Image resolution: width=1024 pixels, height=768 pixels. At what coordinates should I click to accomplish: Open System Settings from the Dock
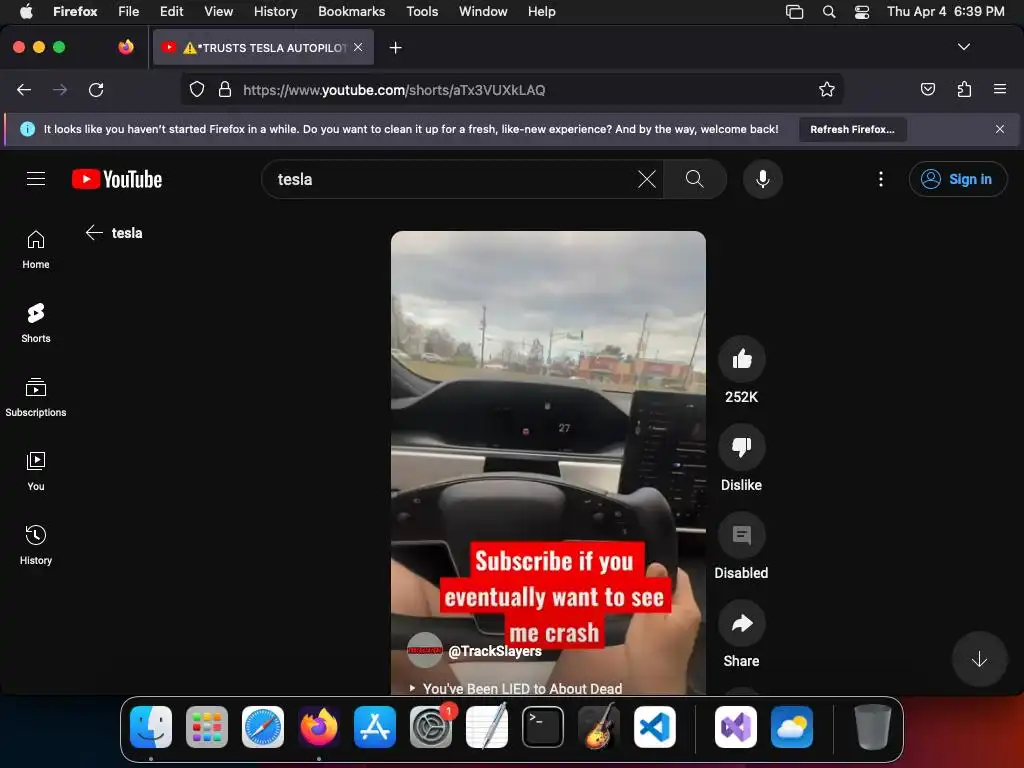[x=431, y=727]
